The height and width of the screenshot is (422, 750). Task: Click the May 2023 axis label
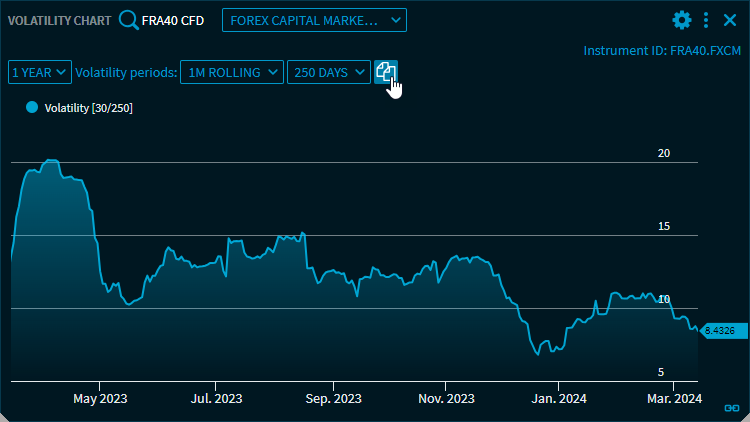click(100, 398)
